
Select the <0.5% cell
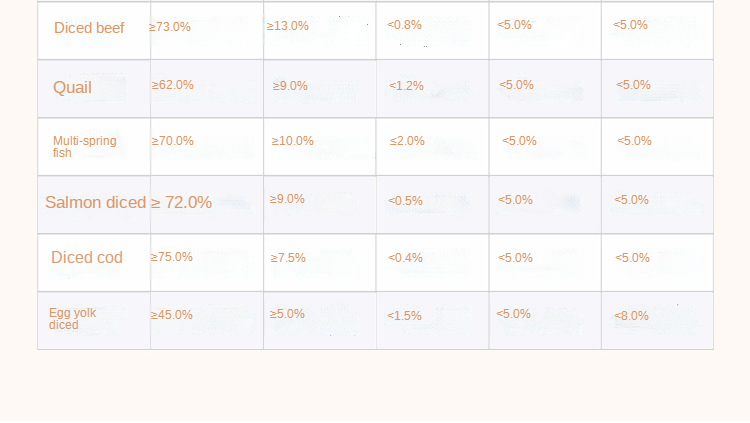pyautogui.click(x=406, y=200)
